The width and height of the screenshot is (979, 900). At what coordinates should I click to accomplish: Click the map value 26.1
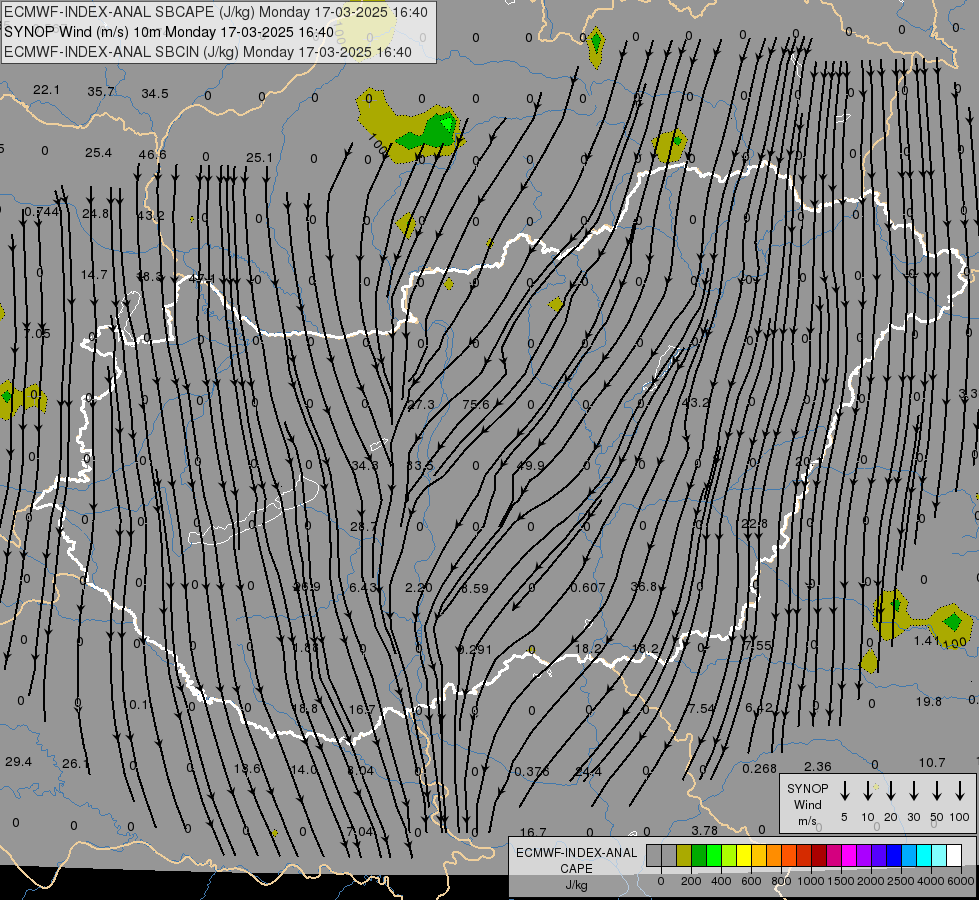click(76, 764)
